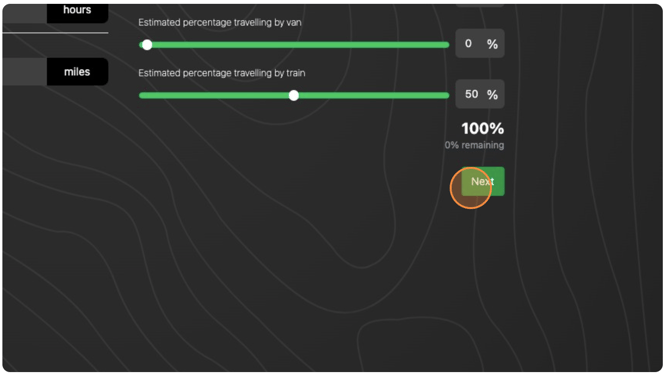Viewport: 670px width, 374px height.
Task: Click the % symbol in the van field
Action: [x=492, y=44]
